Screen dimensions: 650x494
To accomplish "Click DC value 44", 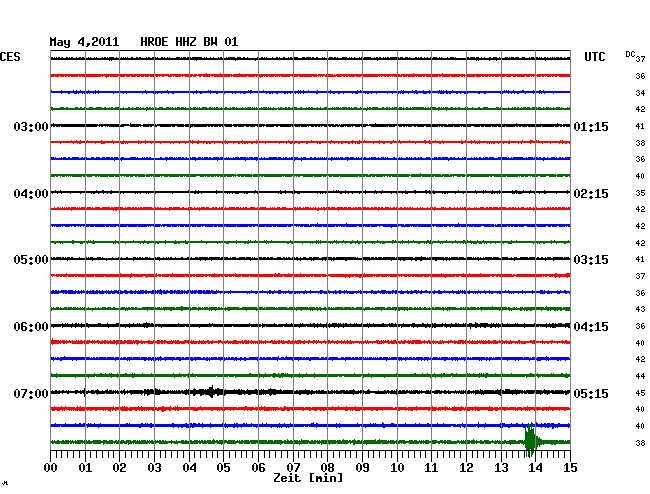I will coord(640,376).
